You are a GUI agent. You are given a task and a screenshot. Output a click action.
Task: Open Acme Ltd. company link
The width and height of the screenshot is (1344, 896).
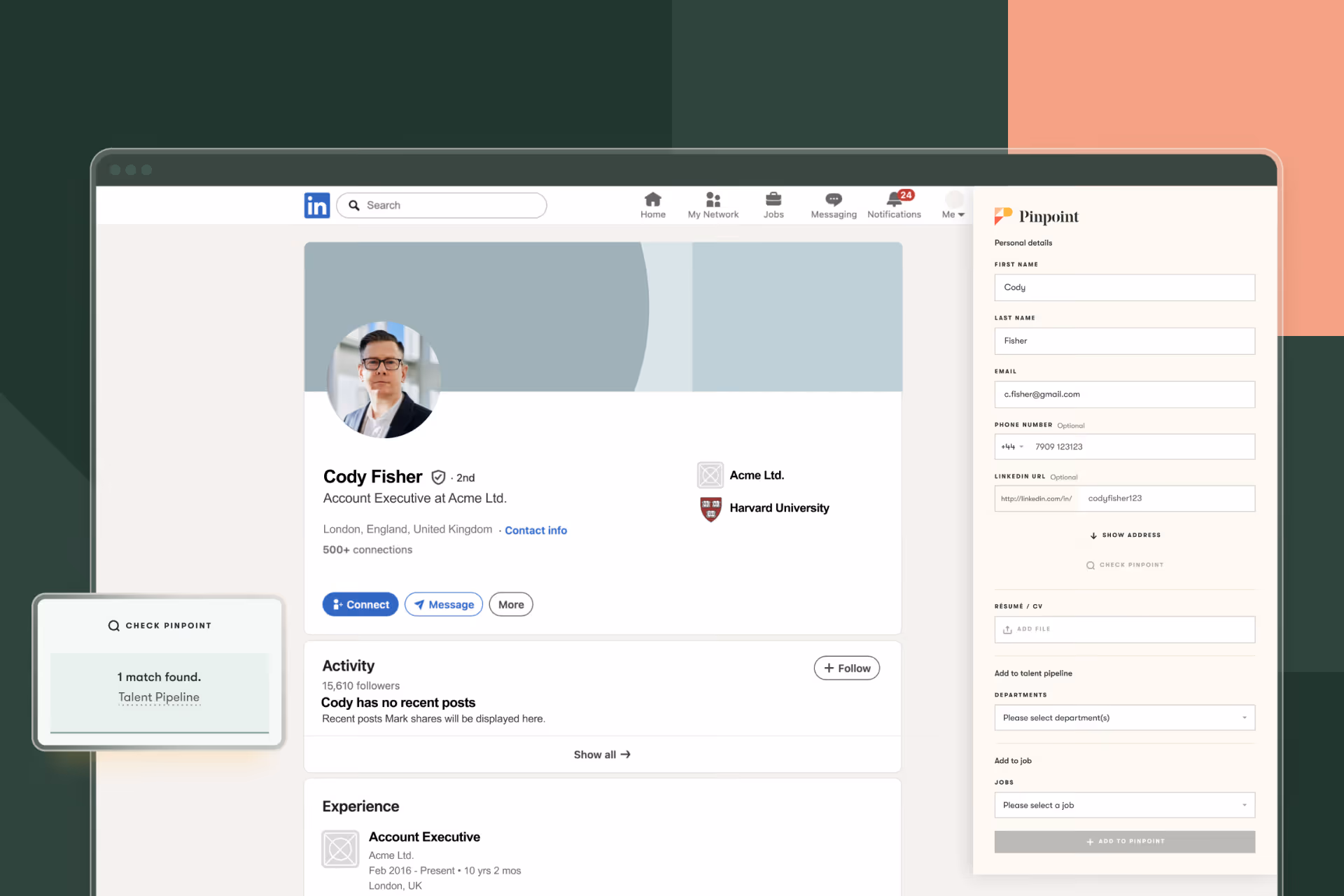[x=757, y=475]
